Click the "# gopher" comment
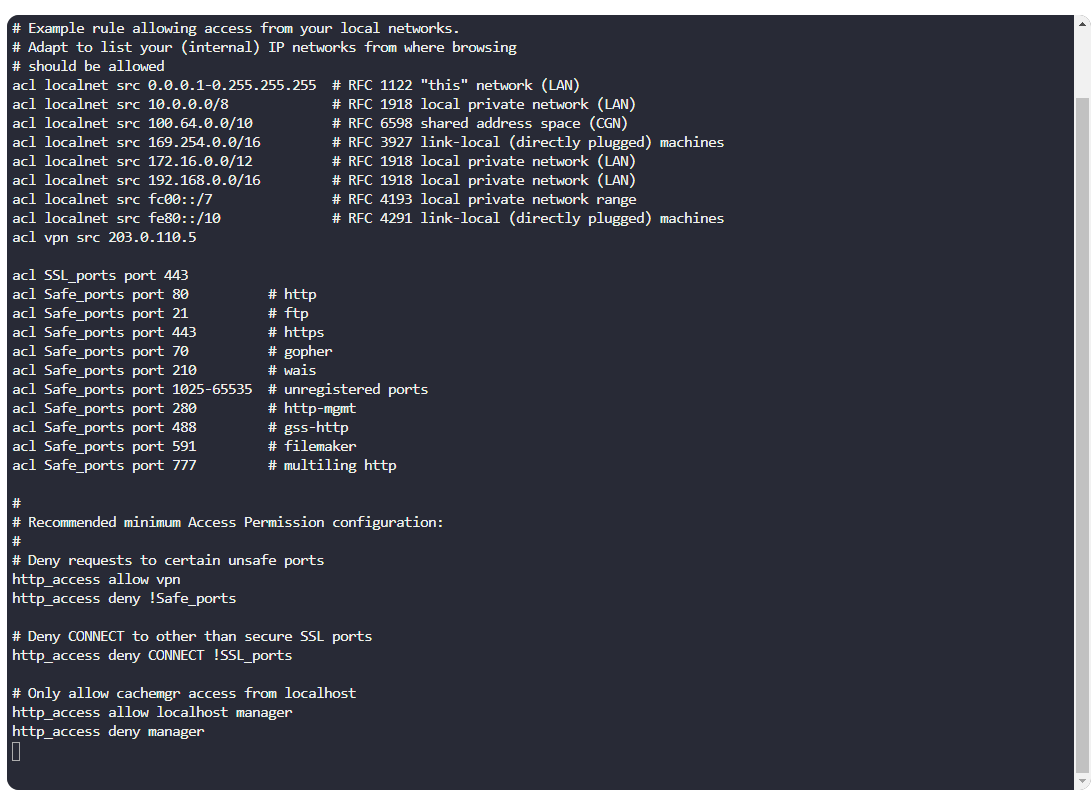 click(x=300, y=351)
